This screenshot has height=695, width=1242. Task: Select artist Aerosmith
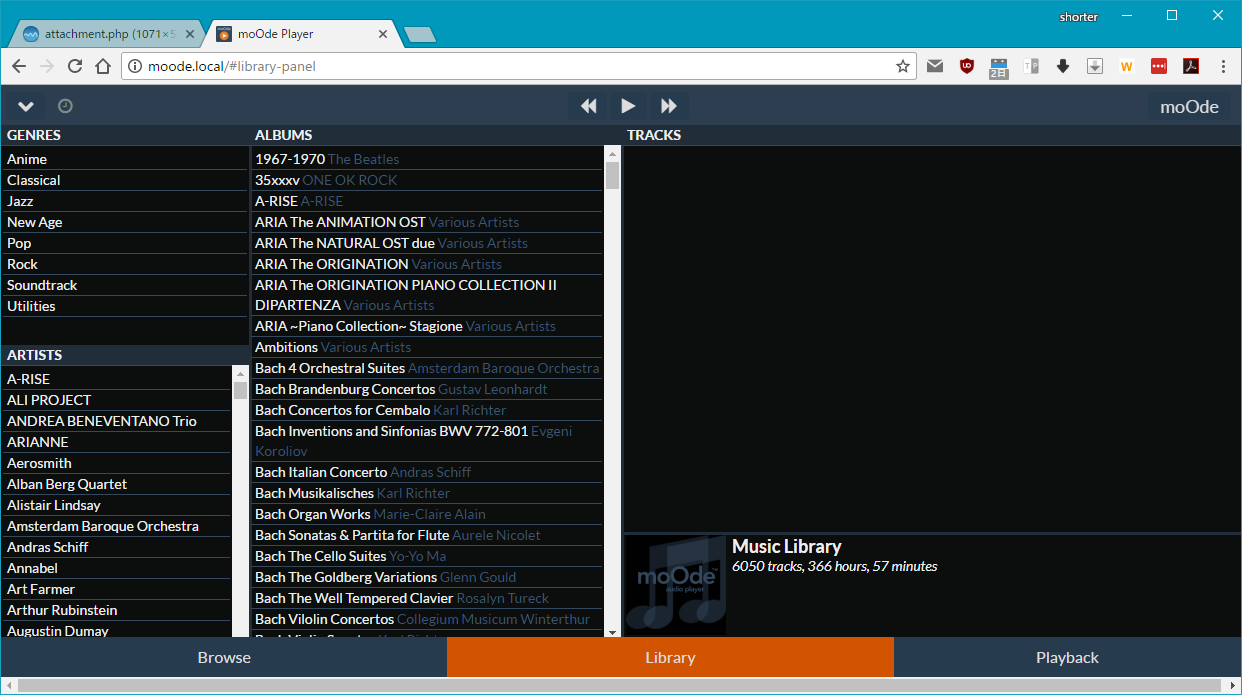tap(116, 463)
